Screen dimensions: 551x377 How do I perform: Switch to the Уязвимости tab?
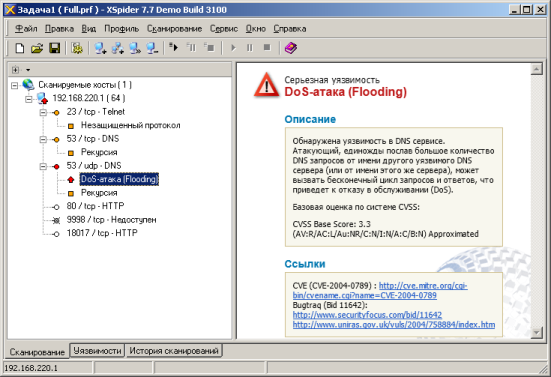97,351
